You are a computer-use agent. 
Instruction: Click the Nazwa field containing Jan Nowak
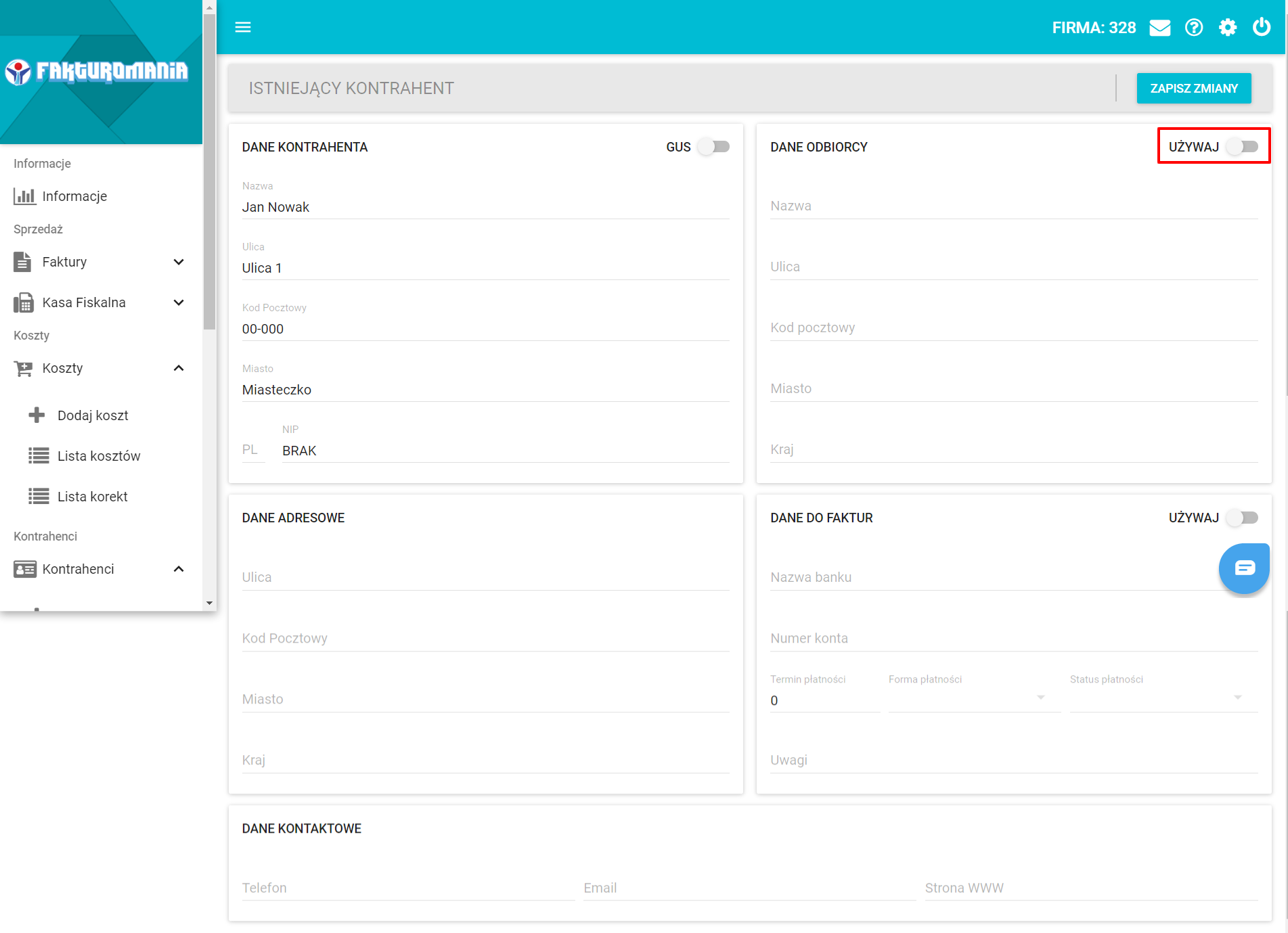(485, 207)
